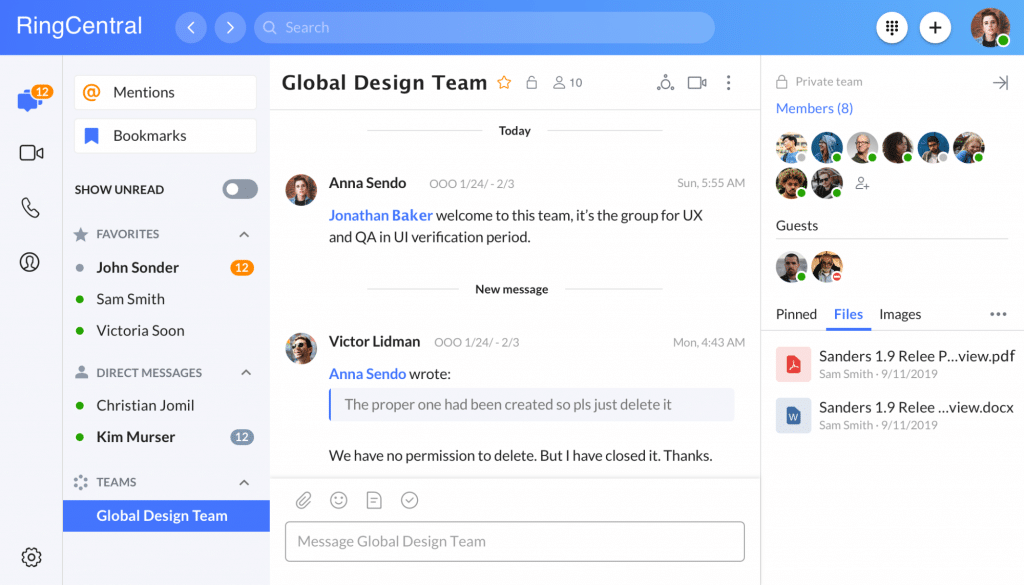Switch to the Pinned tab

click(x=796, y=314)
